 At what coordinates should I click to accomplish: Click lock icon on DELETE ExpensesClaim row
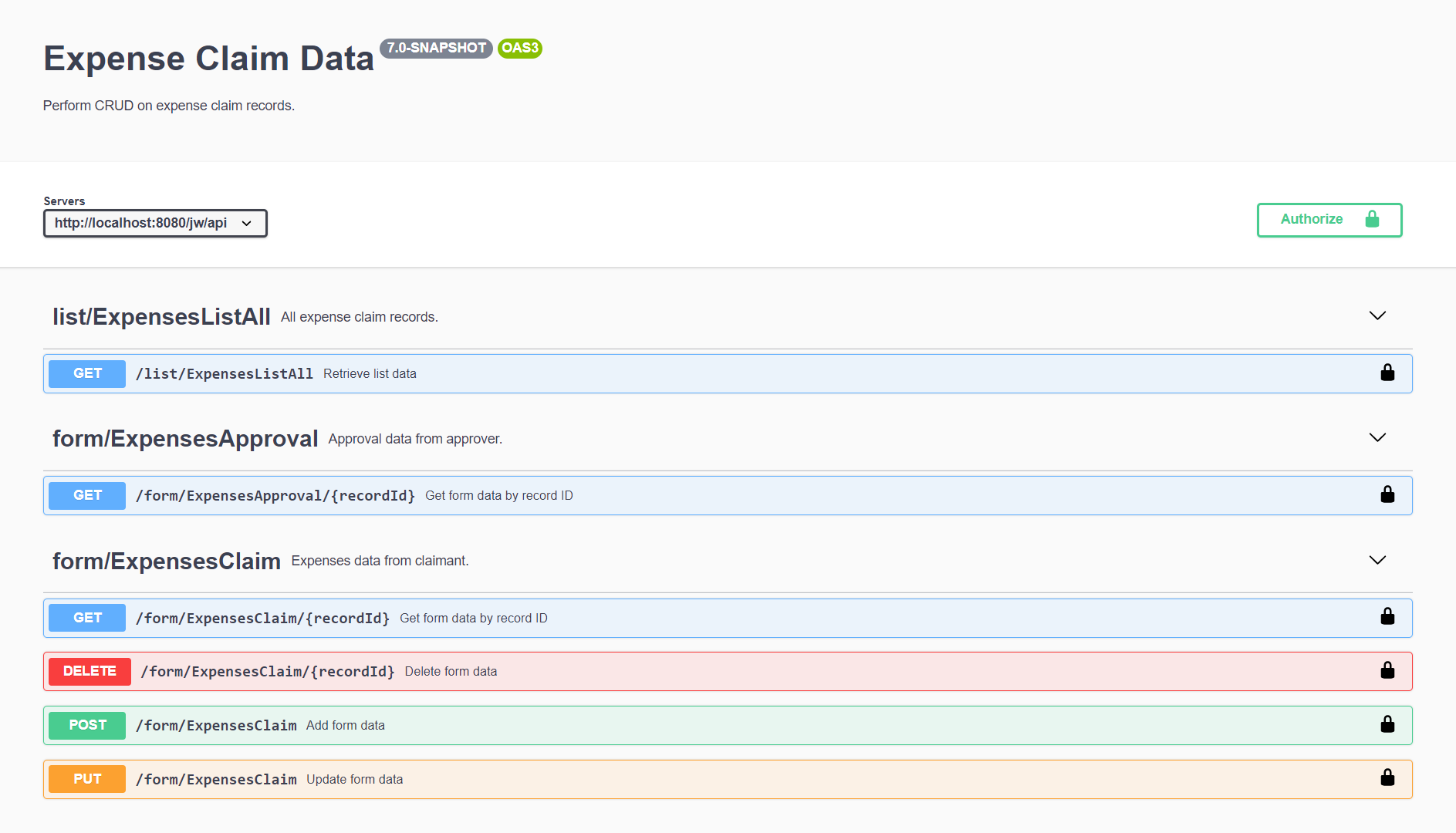click(1387, 671)
